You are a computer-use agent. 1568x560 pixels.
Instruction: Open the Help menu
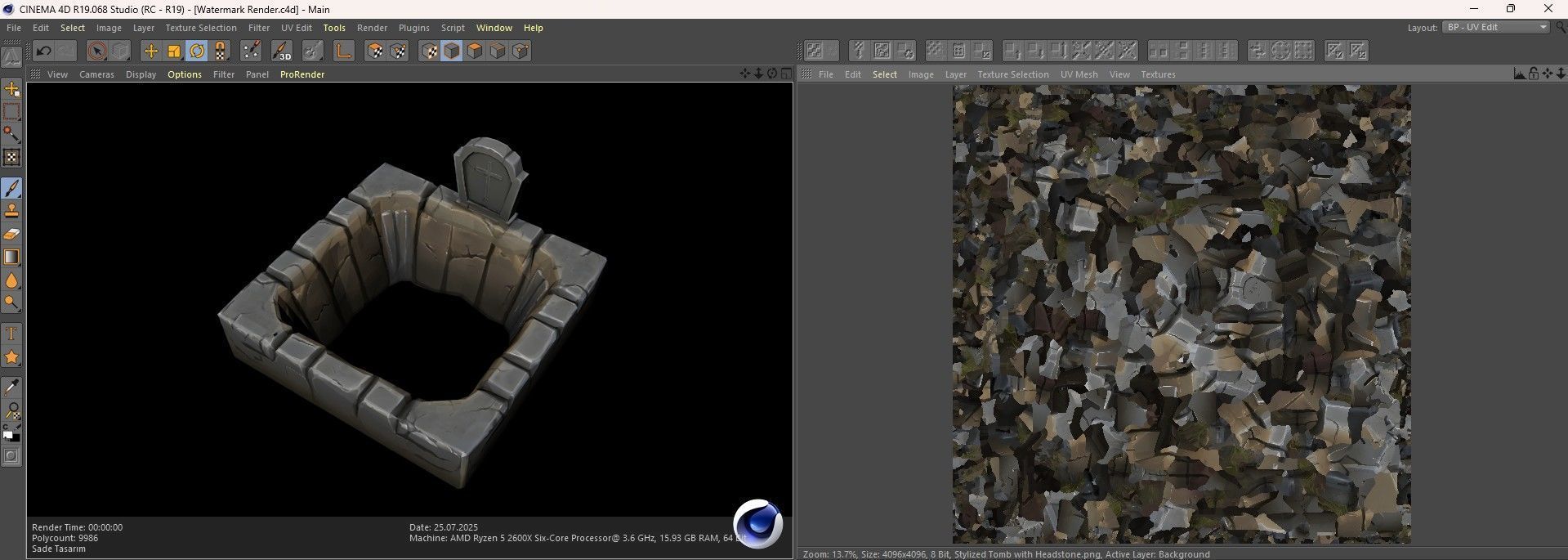click(x=534, y=28)
